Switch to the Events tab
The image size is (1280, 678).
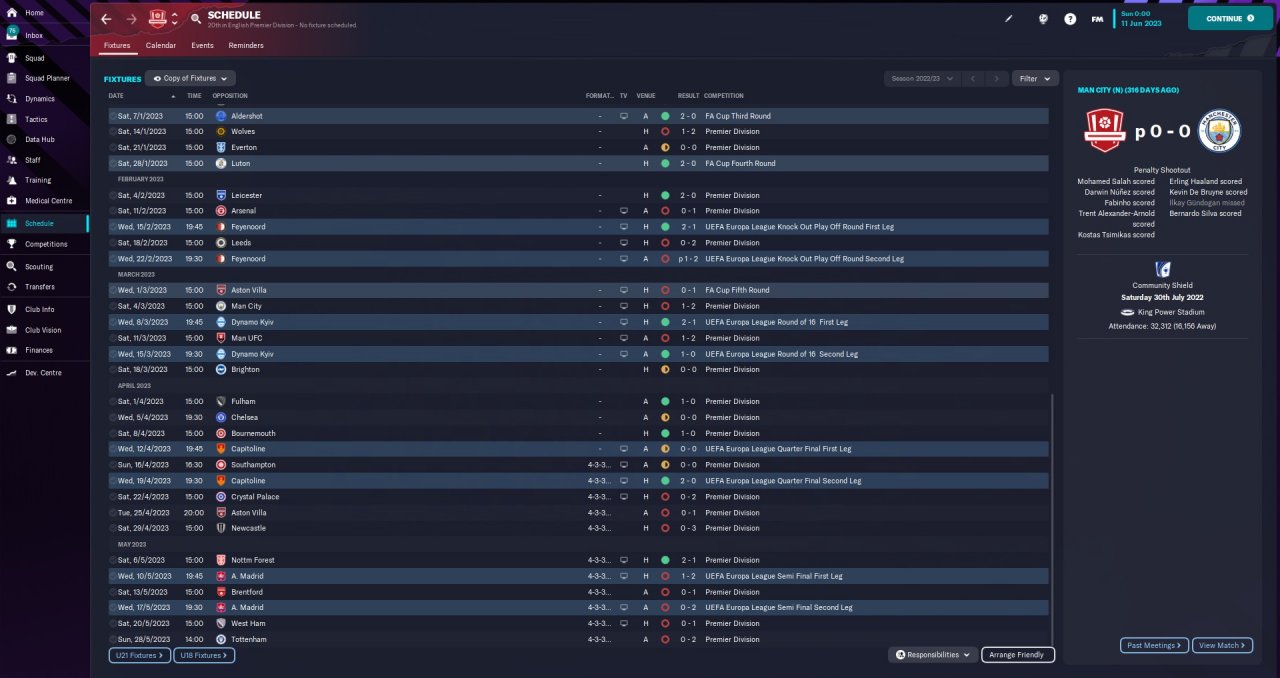(x=202, y=46)
